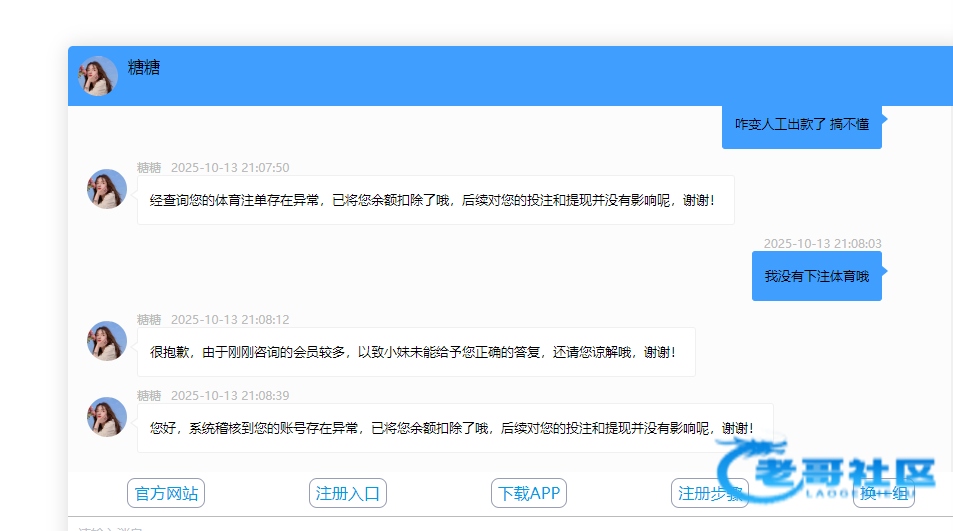Click 糖糖's avatar in the chat header
The image size is (953, 531).
[98, 76]
